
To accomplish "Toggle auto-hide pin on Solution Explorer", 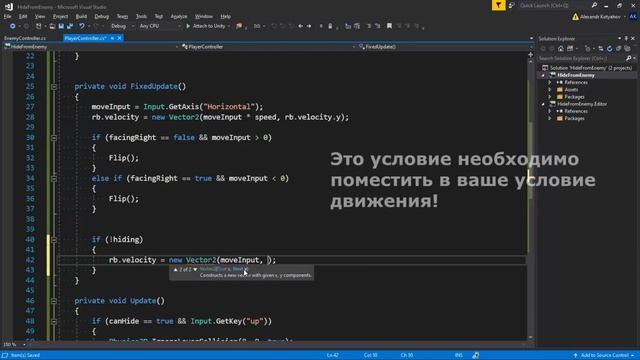I will coord(626,38).
